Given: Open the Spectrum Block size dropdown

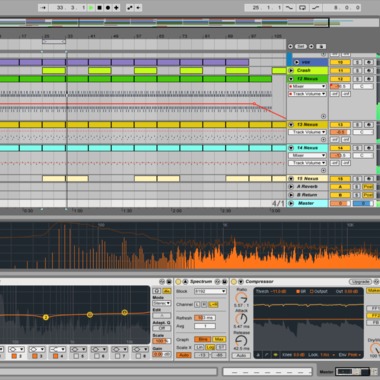Looking at the screenshot, I should point(210,291).
